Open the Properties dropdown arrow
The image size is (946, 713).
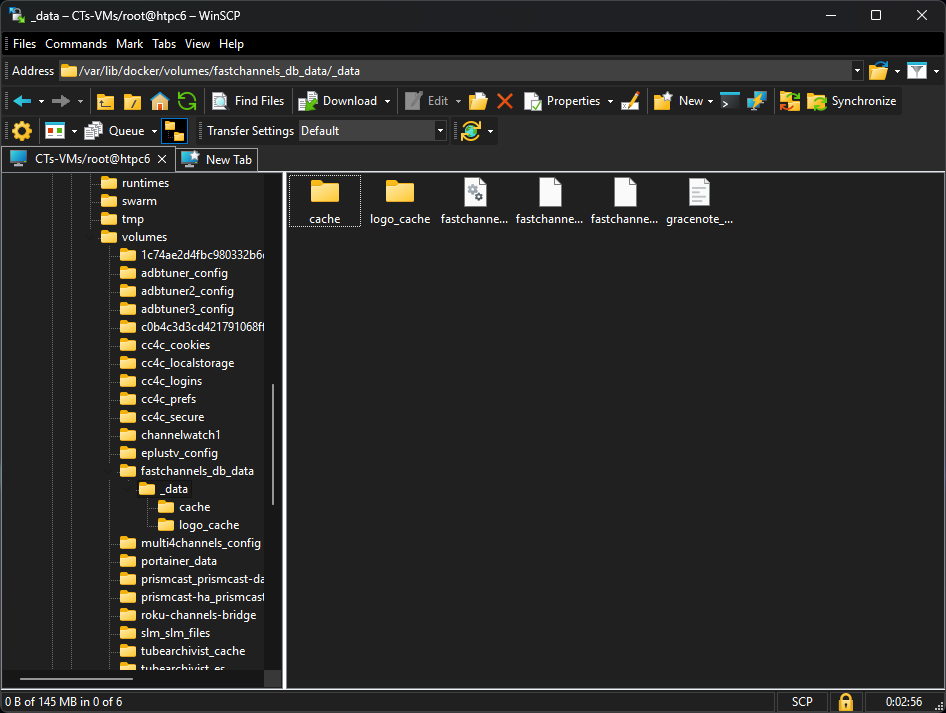[x=610, y=101]
